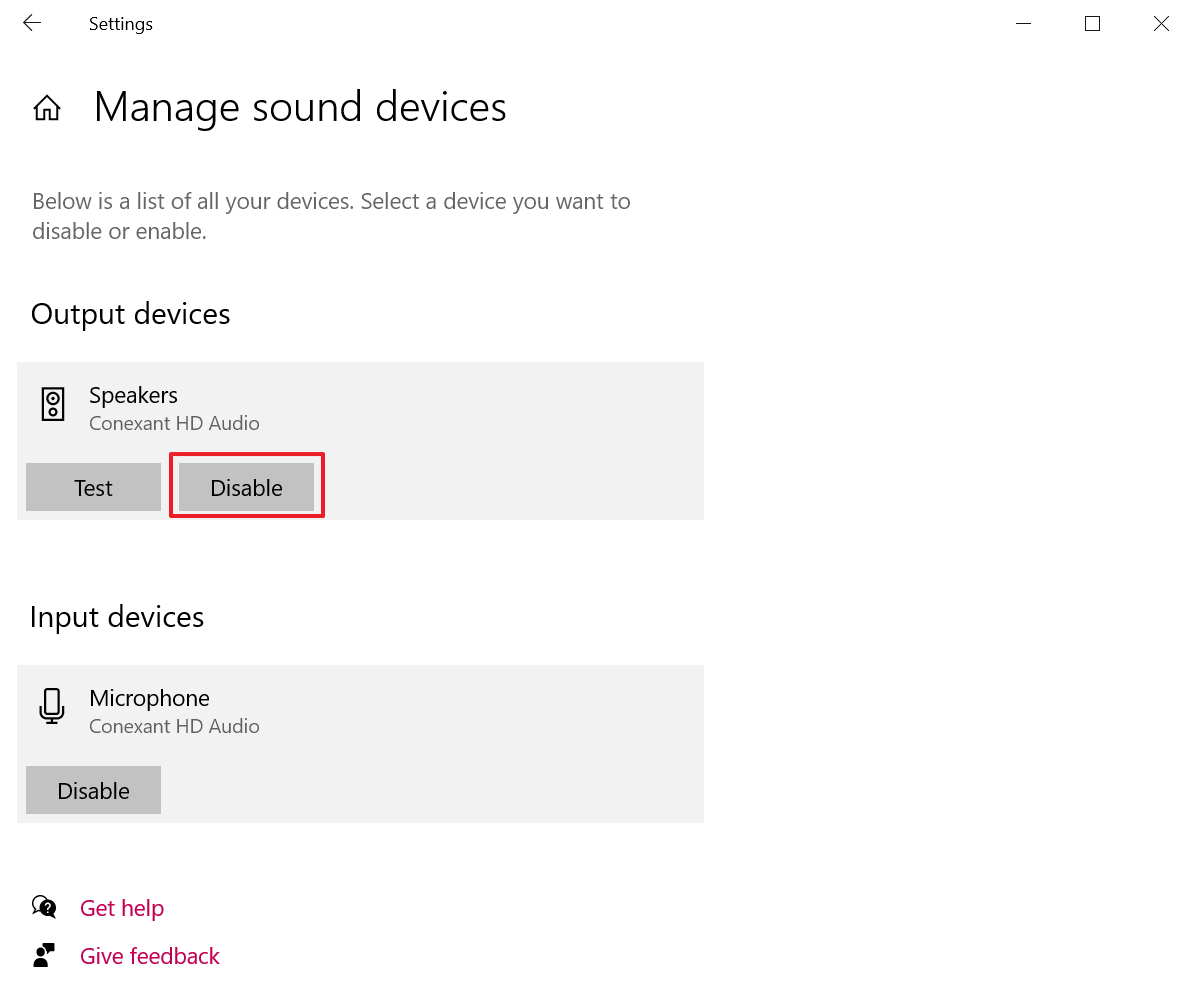This screenshot has width=1192, height=996.
Task: Select the Microphone device icon
Action: tap(52, 706)
